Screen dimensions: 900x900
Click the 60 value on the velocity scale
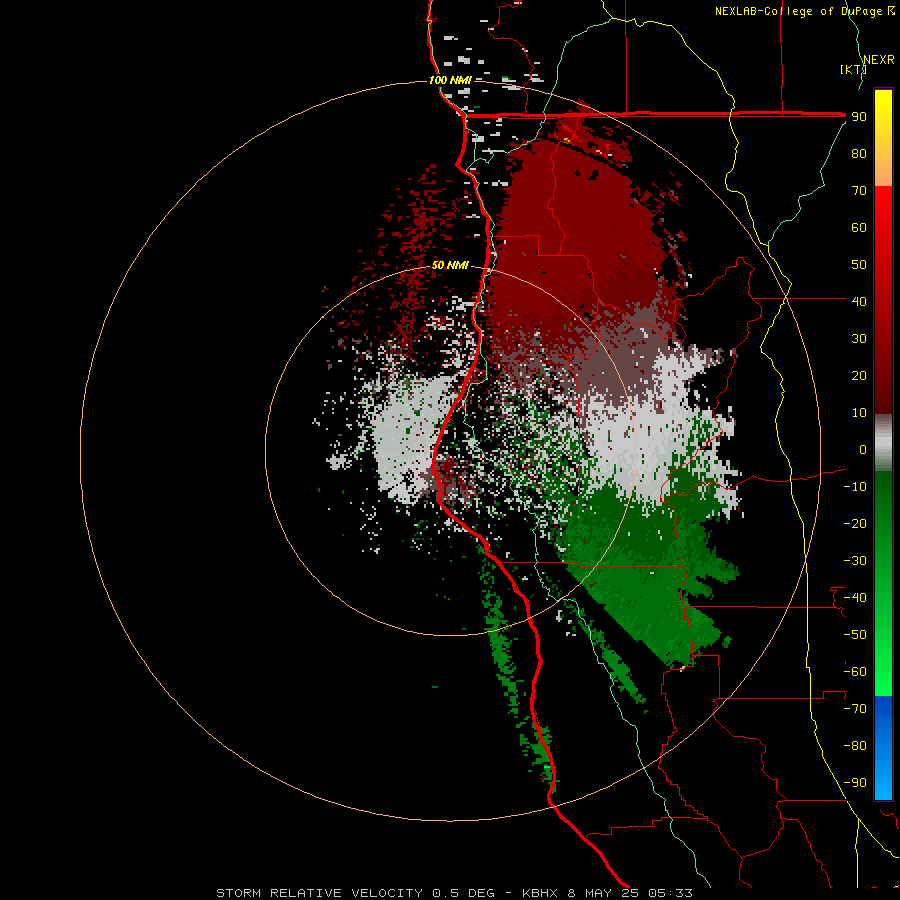[x=859, y=228]
